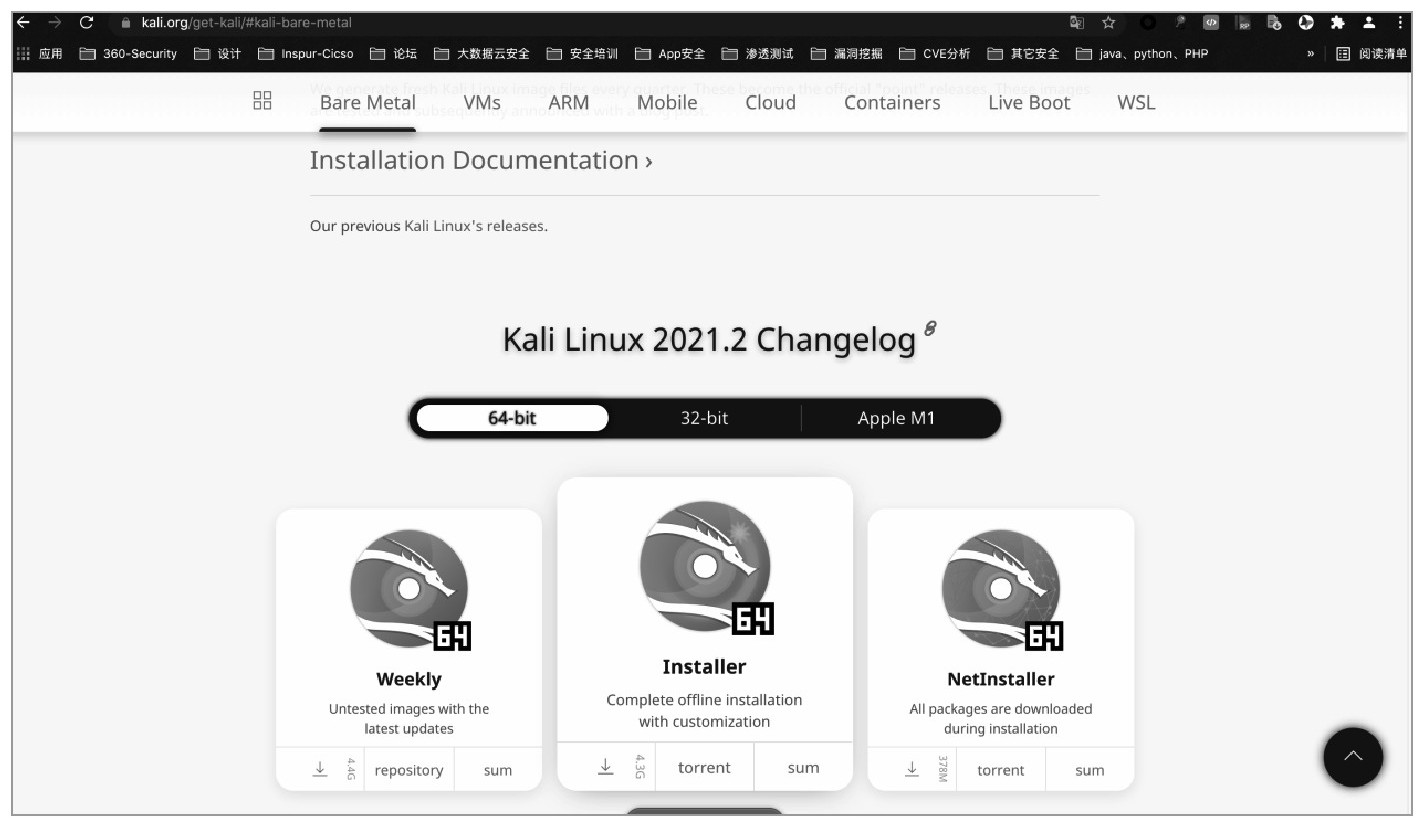View the Weekly image sum
Viewport: 1417px width, 821px height.
tap(498, 770)
